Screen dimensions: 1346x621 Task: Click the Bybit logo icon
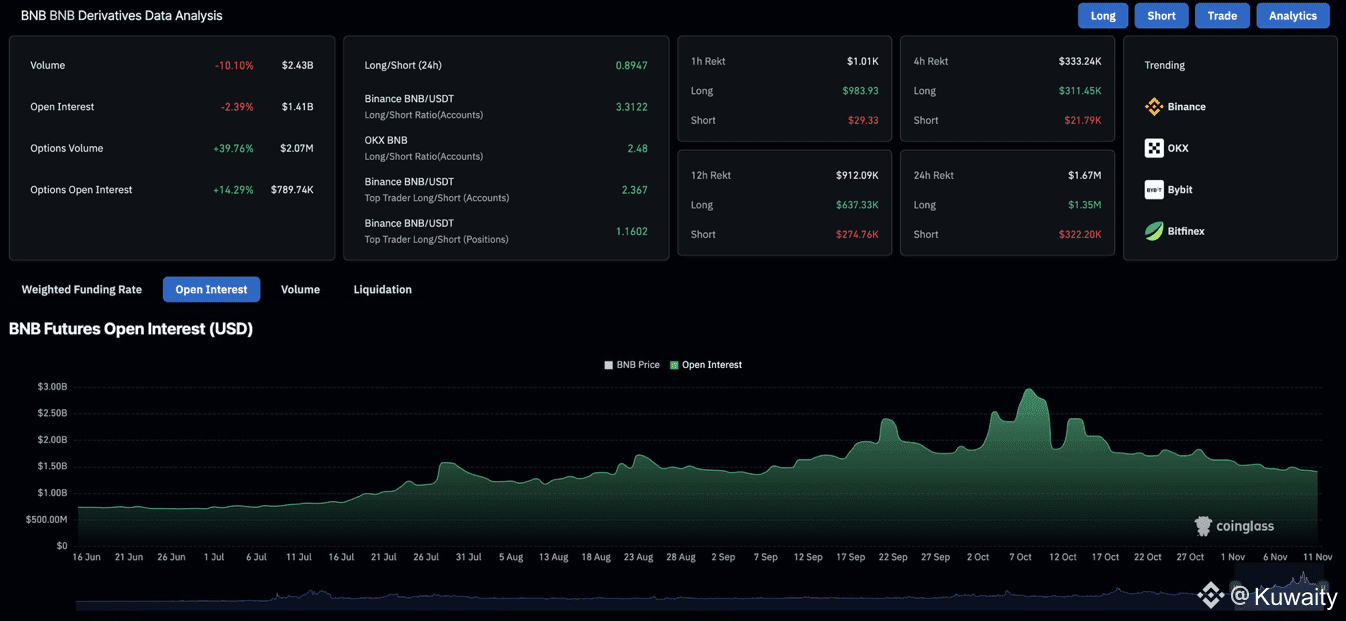[x=1154, y=190]
